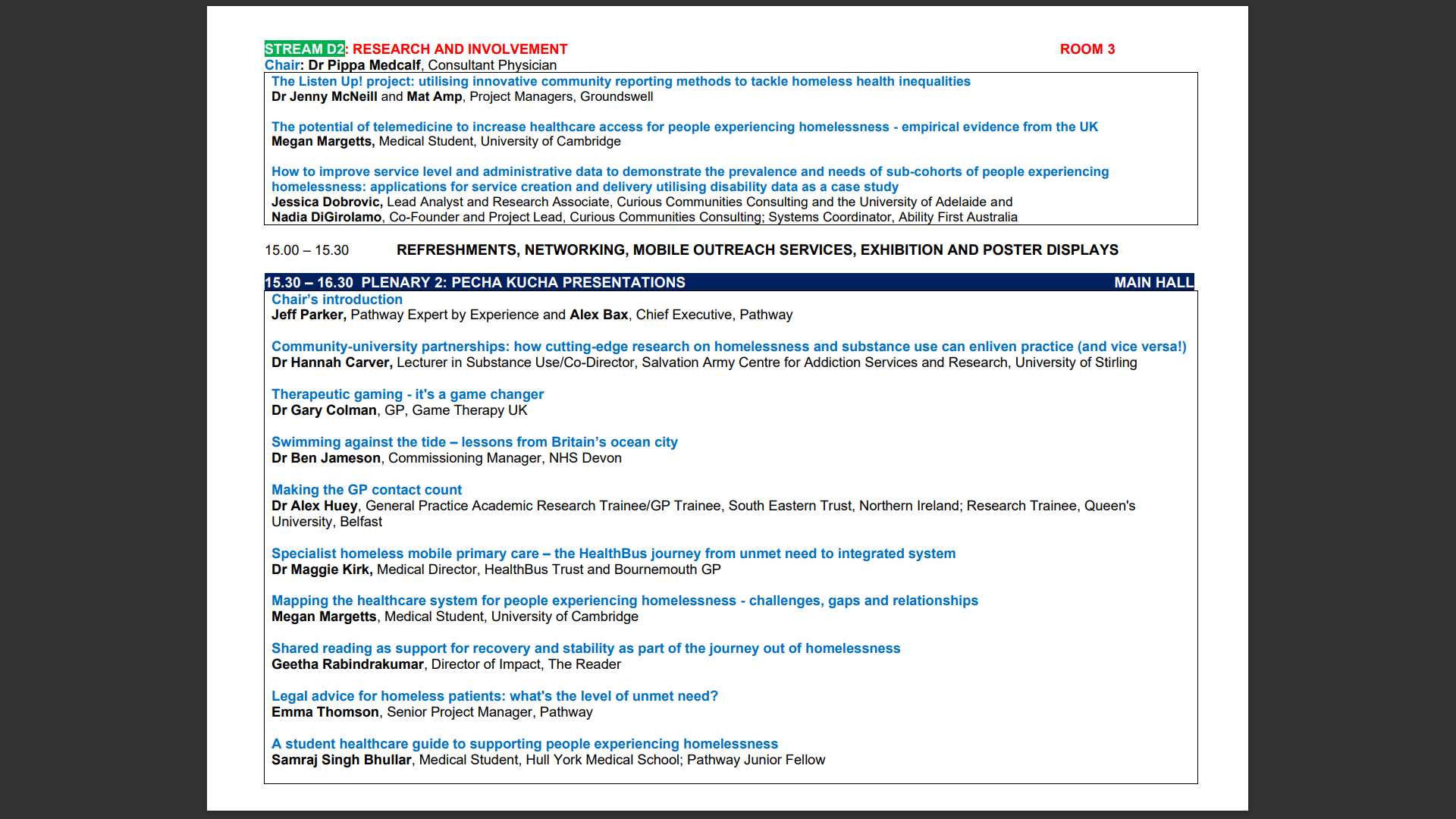Viewport: 1456px width, 819px height.
Task: Click 'Dr Gary Colman' speaker name
Action: (x=324, y=410)
